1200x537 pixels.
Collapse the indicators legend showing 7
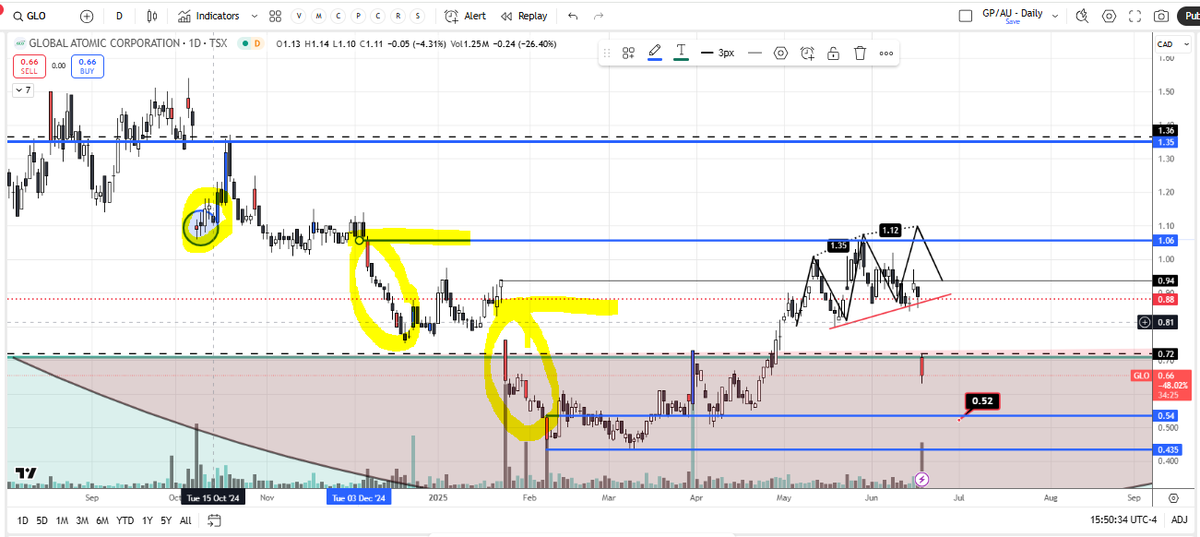click(x=22, y=90)
